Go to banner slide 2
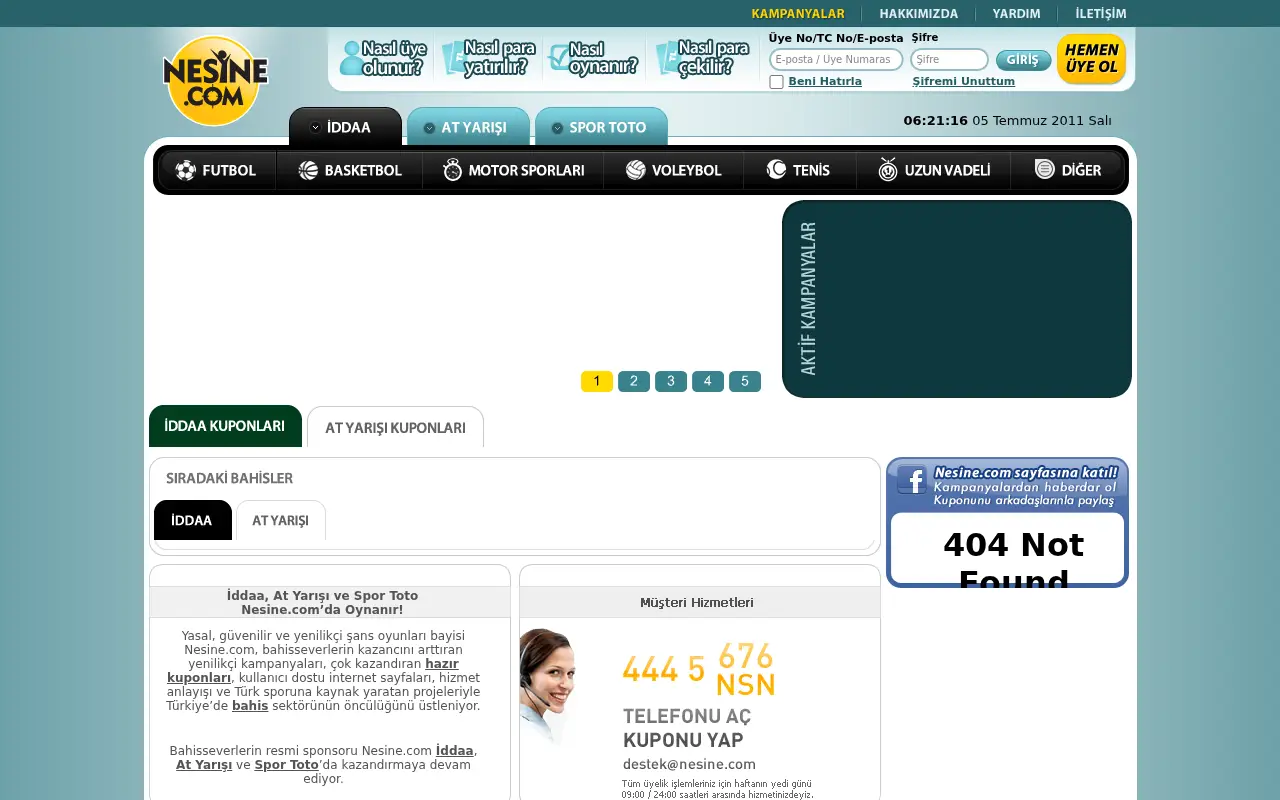The height and width of the screenshot is (800, 1280). pos(634,381)
